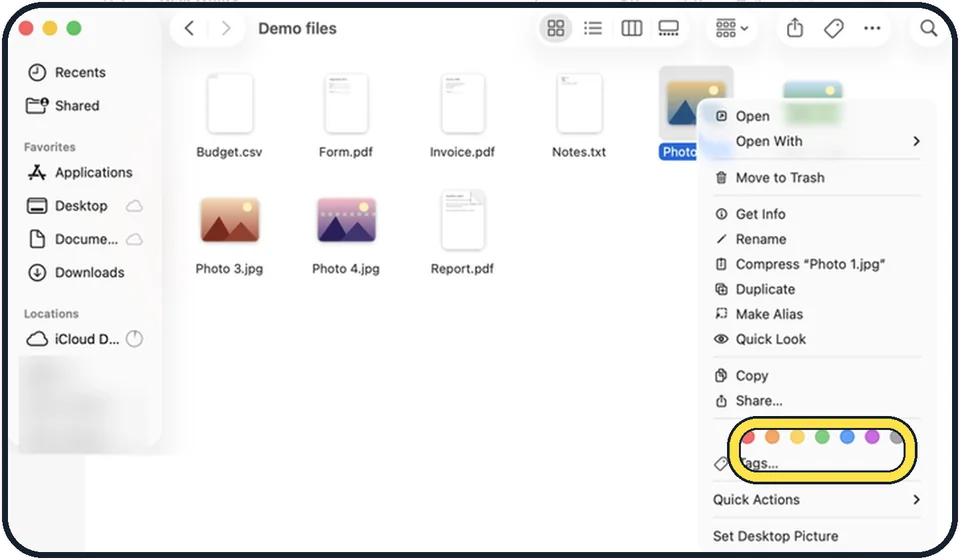Open the more actions ellipsis menu
Image resolution: width=960 pixels, height=560 pixels.
[872, 28]
